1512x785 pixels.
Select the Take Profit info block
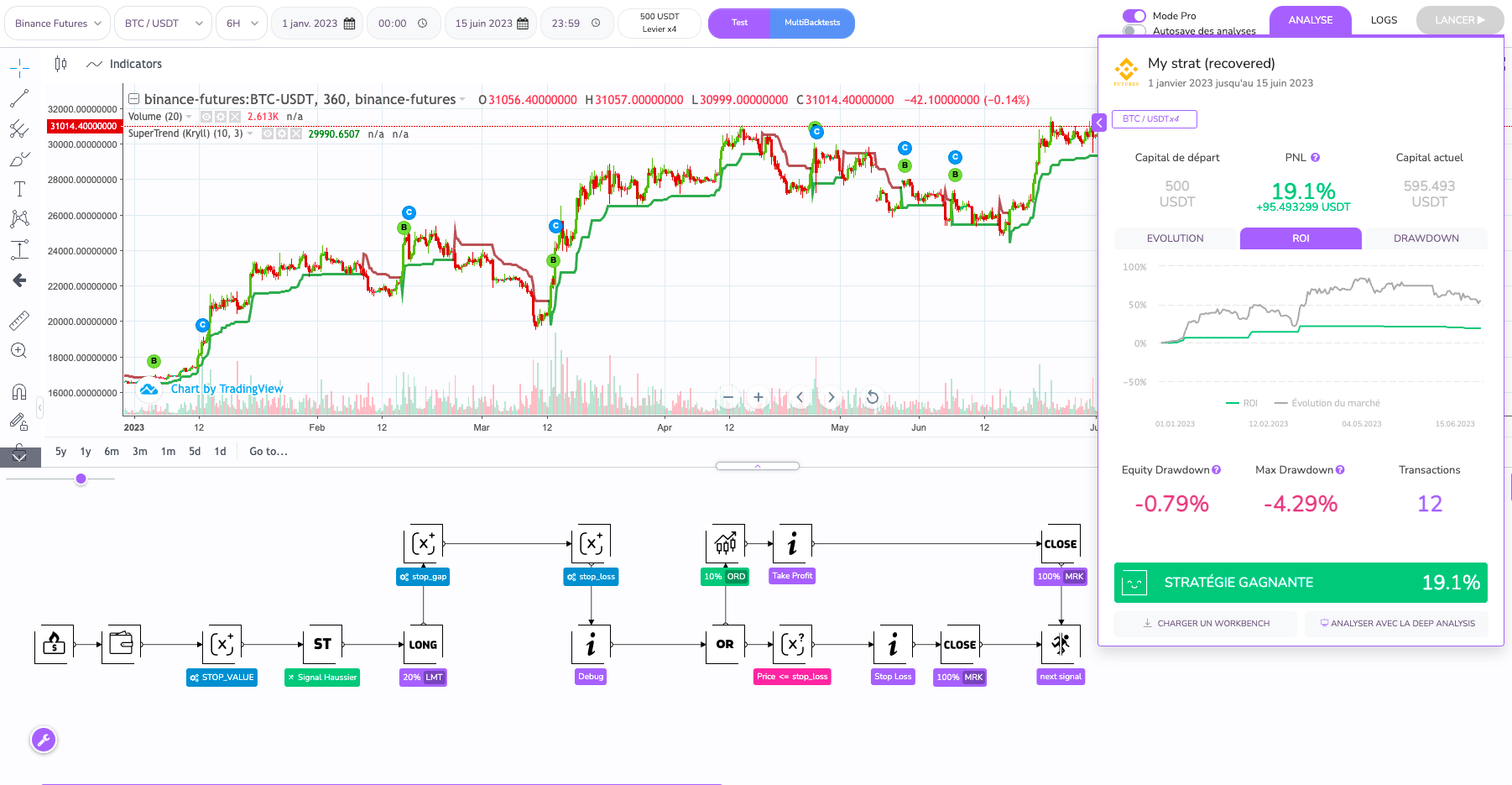coord(792,543)
